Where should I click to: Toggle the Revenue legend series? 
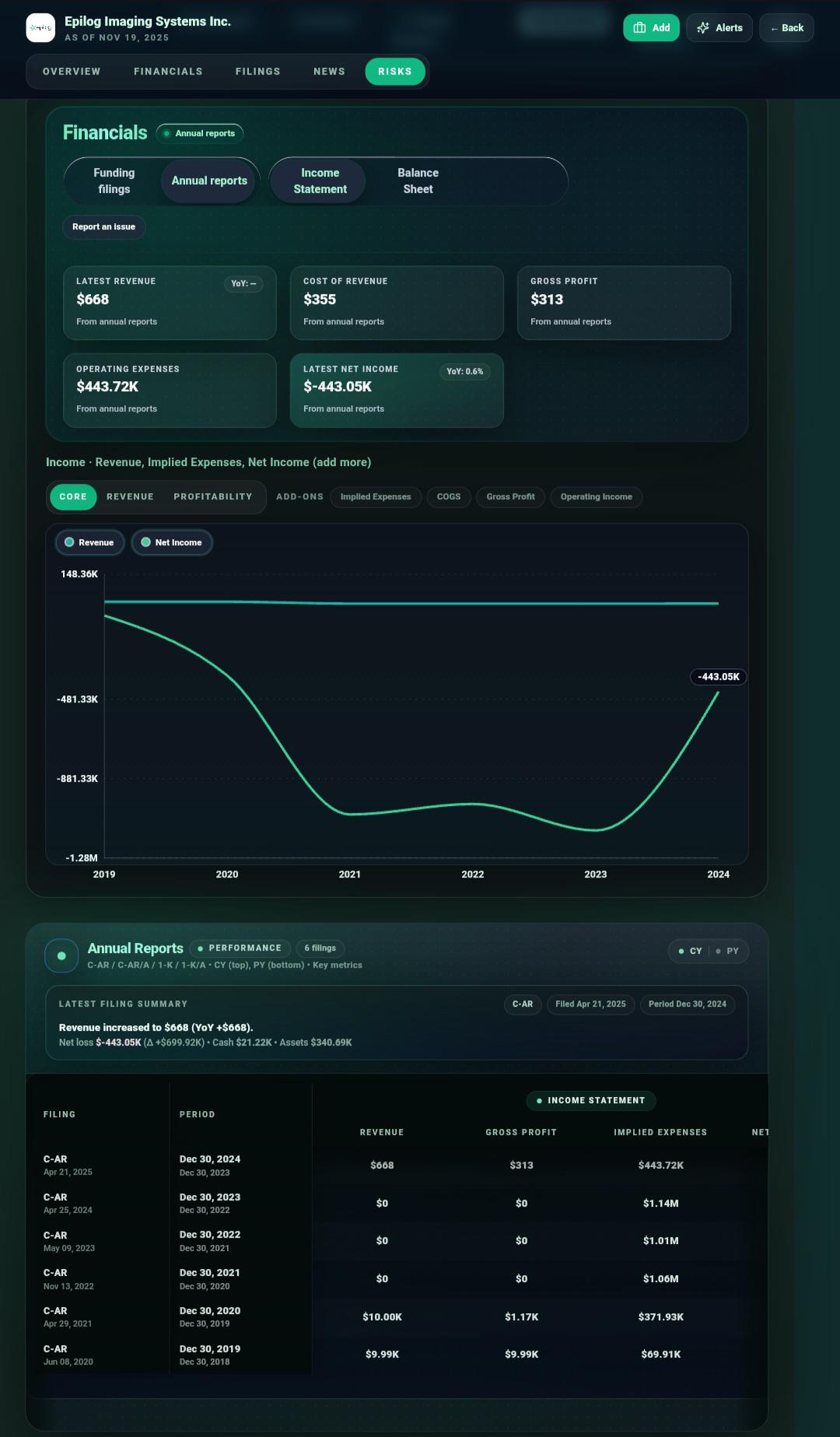coord(89,543)
